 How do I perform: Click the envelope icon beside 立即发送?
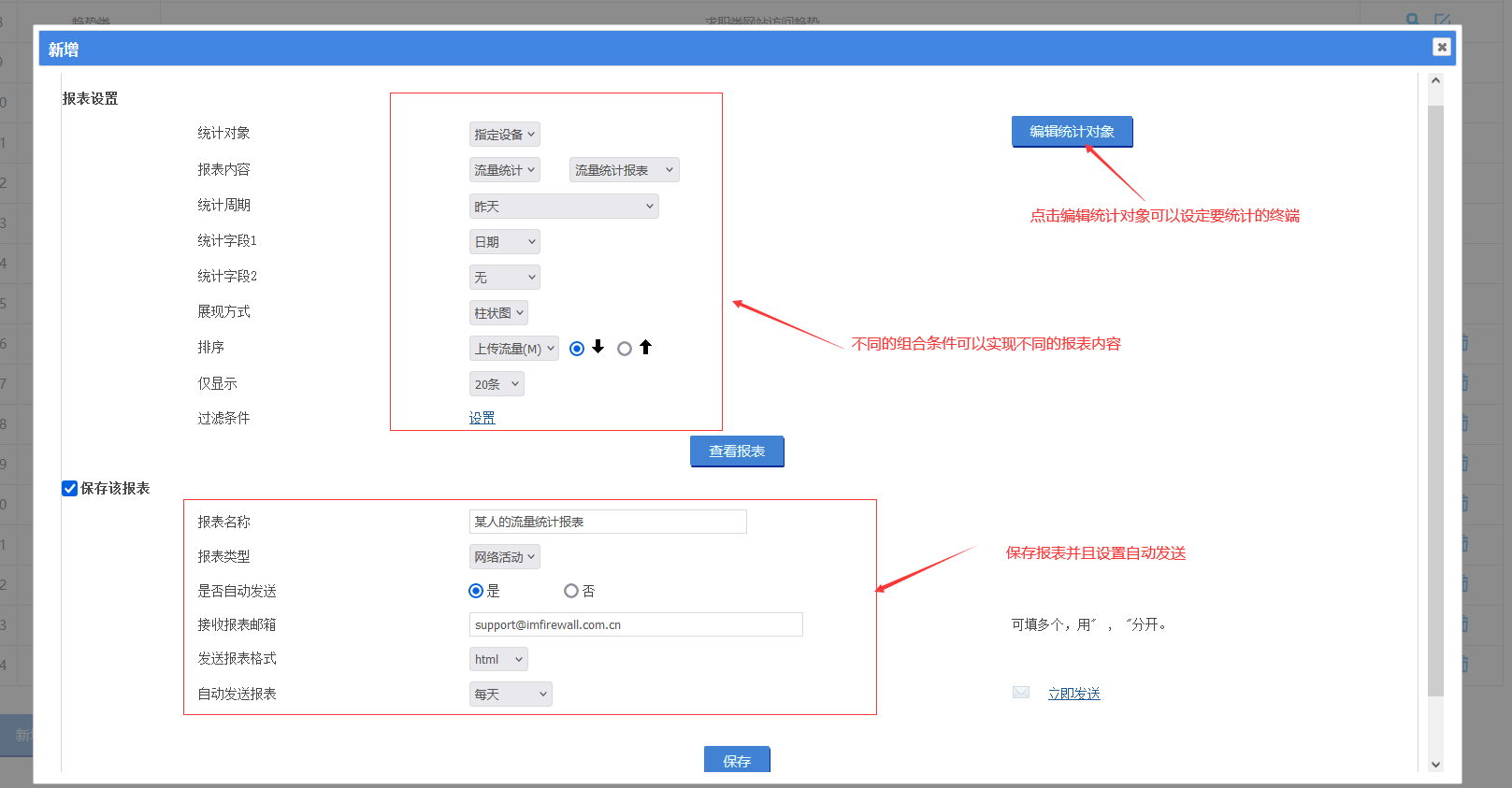click(x=1020, y=693)
